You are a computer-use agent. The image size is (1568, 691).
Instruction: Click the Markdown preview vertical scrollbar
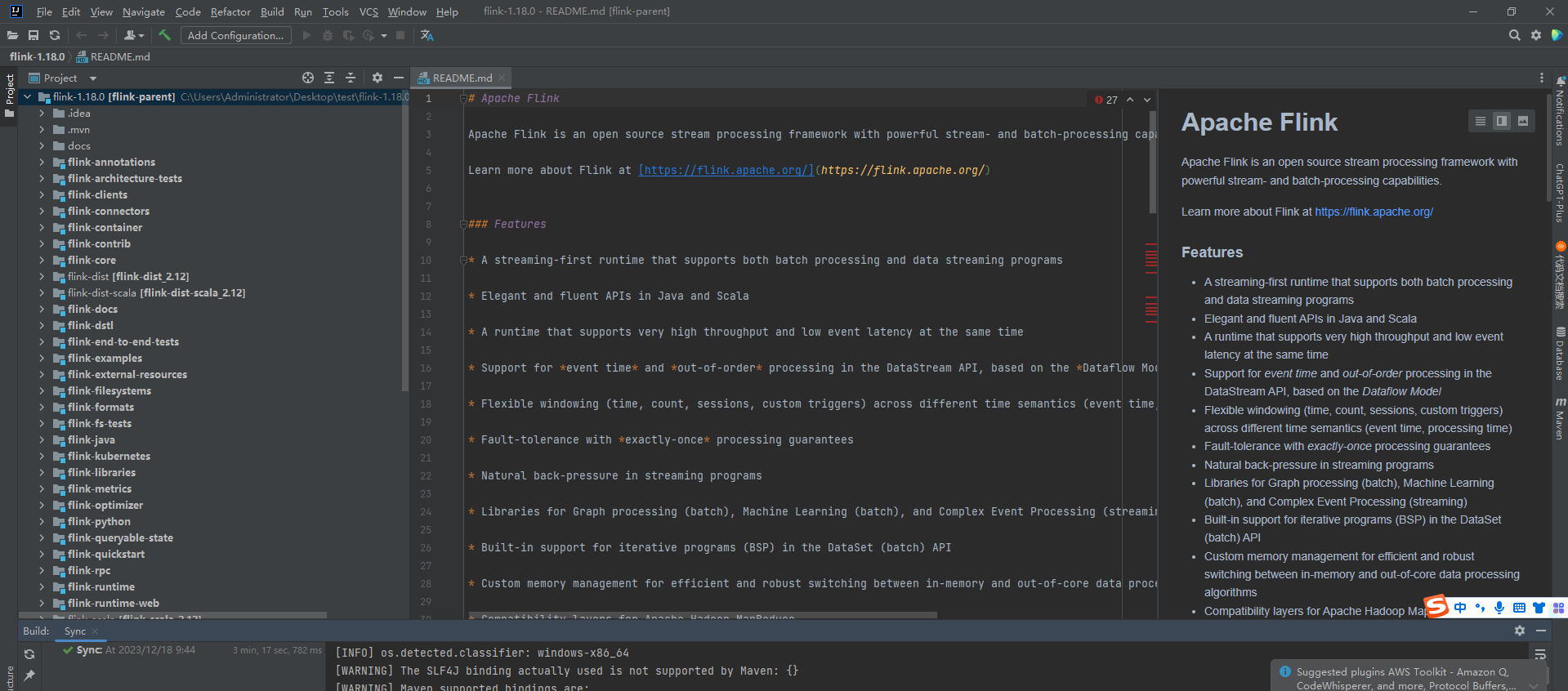click(1548, 147)
